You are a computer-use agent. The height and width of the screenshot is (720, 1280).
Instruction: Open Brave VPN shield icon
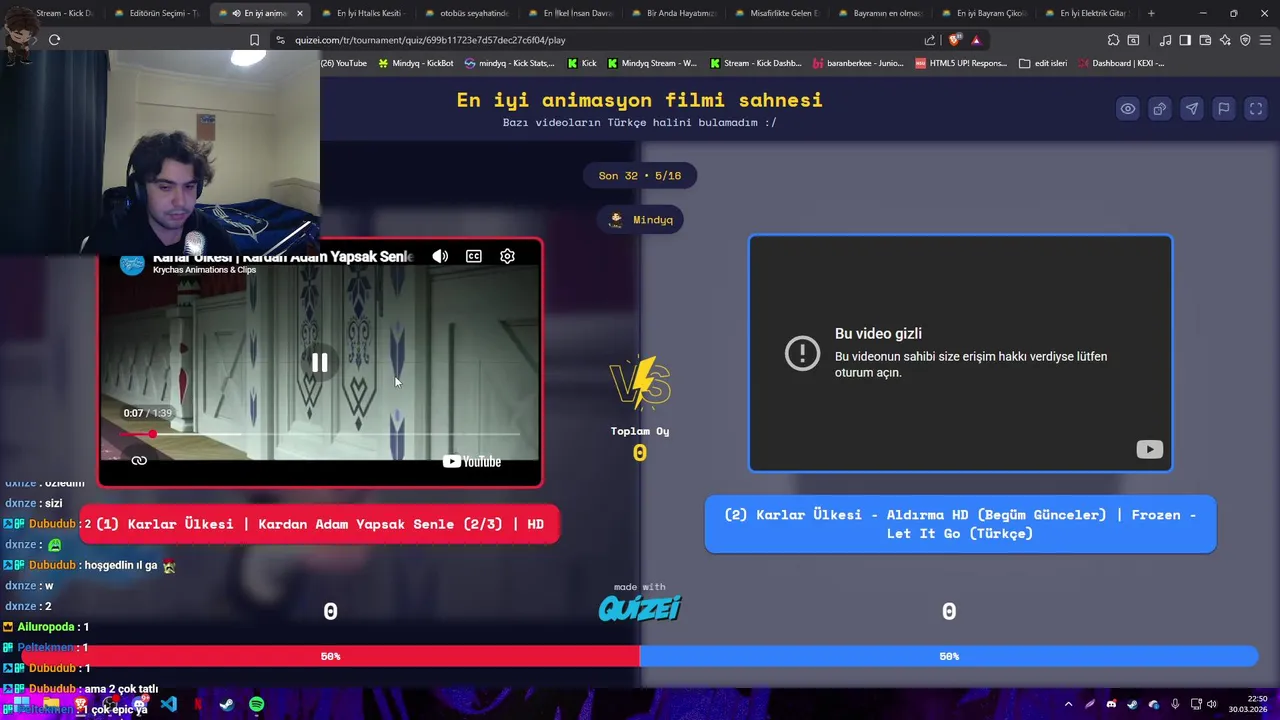tap(1245, 40)
